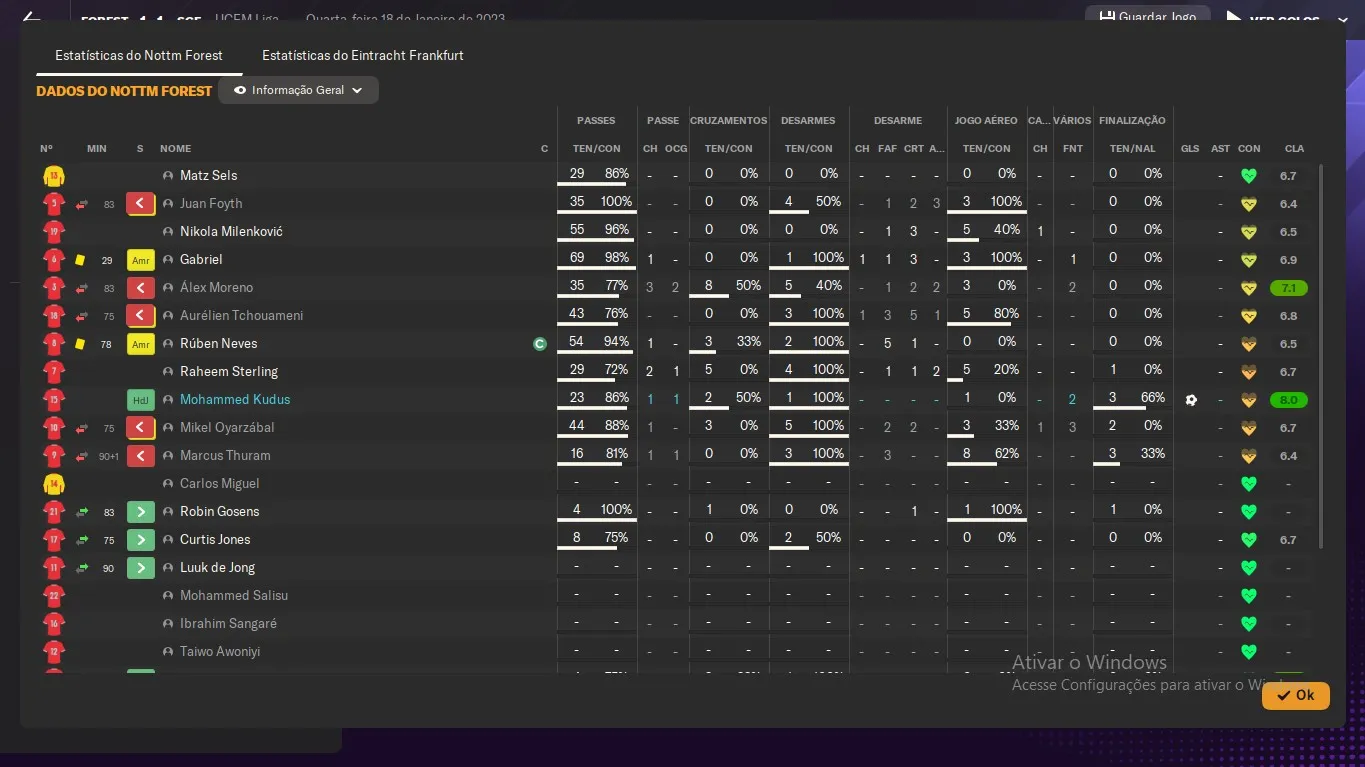Viewport: 1365px width, 767px height.
Task: Click Raheem Sterling person icon beside name
Action: pos(168,372)
